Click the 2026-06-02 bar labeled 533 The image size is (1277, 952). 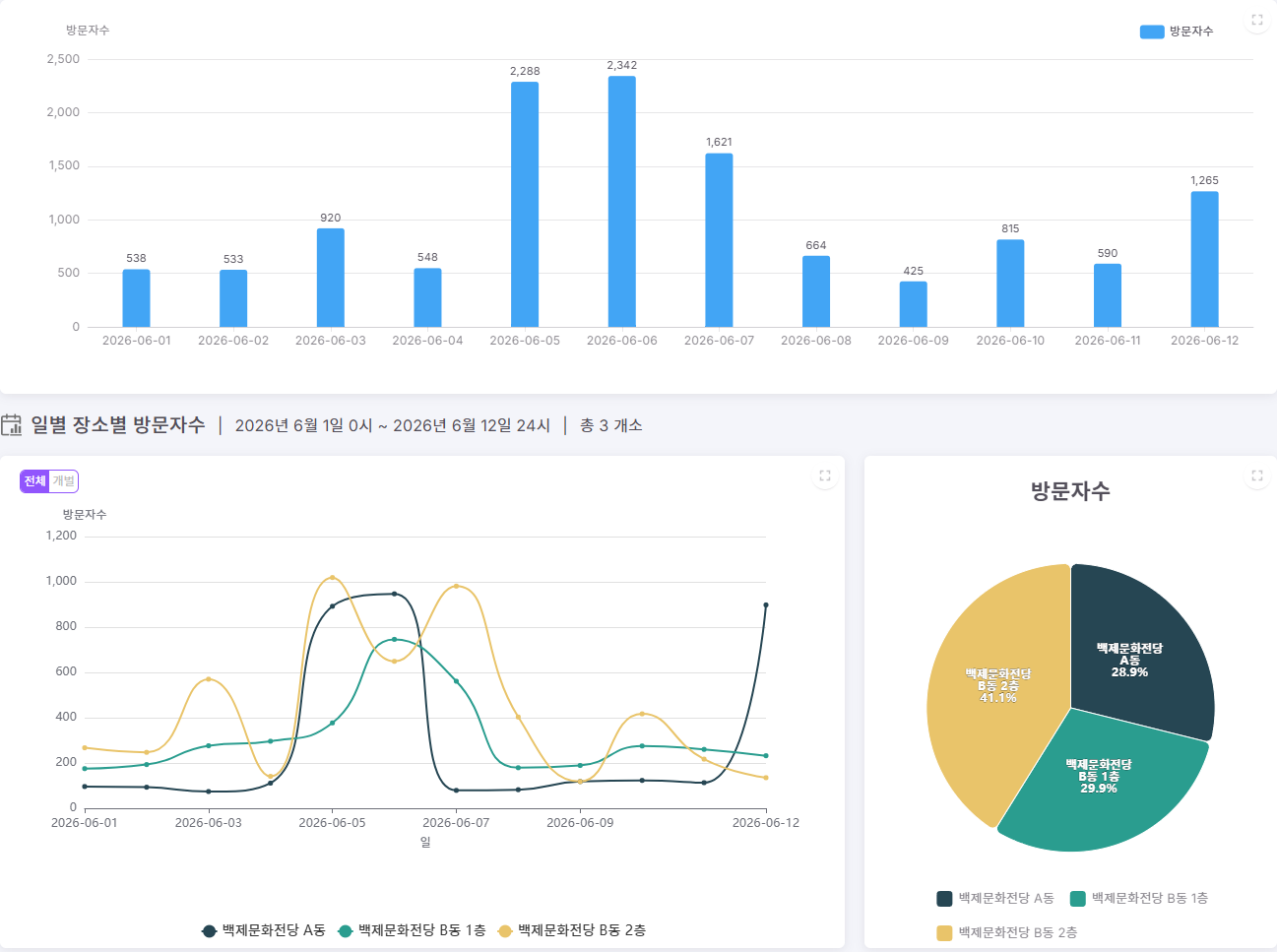click(x=233, y=298)
